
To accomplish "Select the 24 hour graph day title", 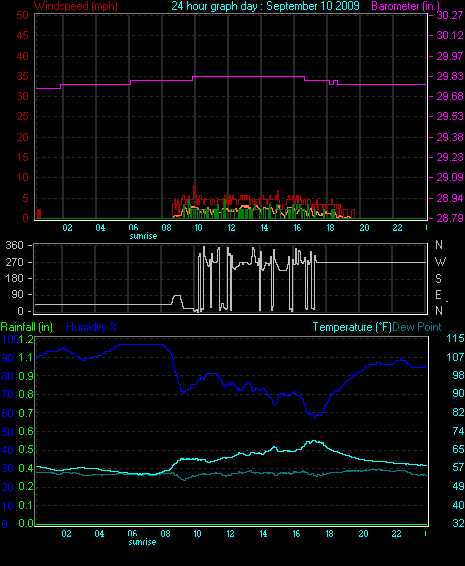I will coord(265,6).
